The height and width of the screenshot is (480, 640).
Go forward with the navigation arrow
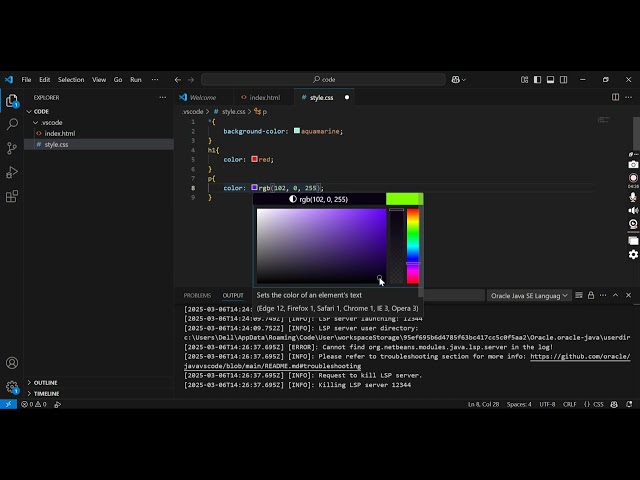pyautogui.click(x=191, y=80)
